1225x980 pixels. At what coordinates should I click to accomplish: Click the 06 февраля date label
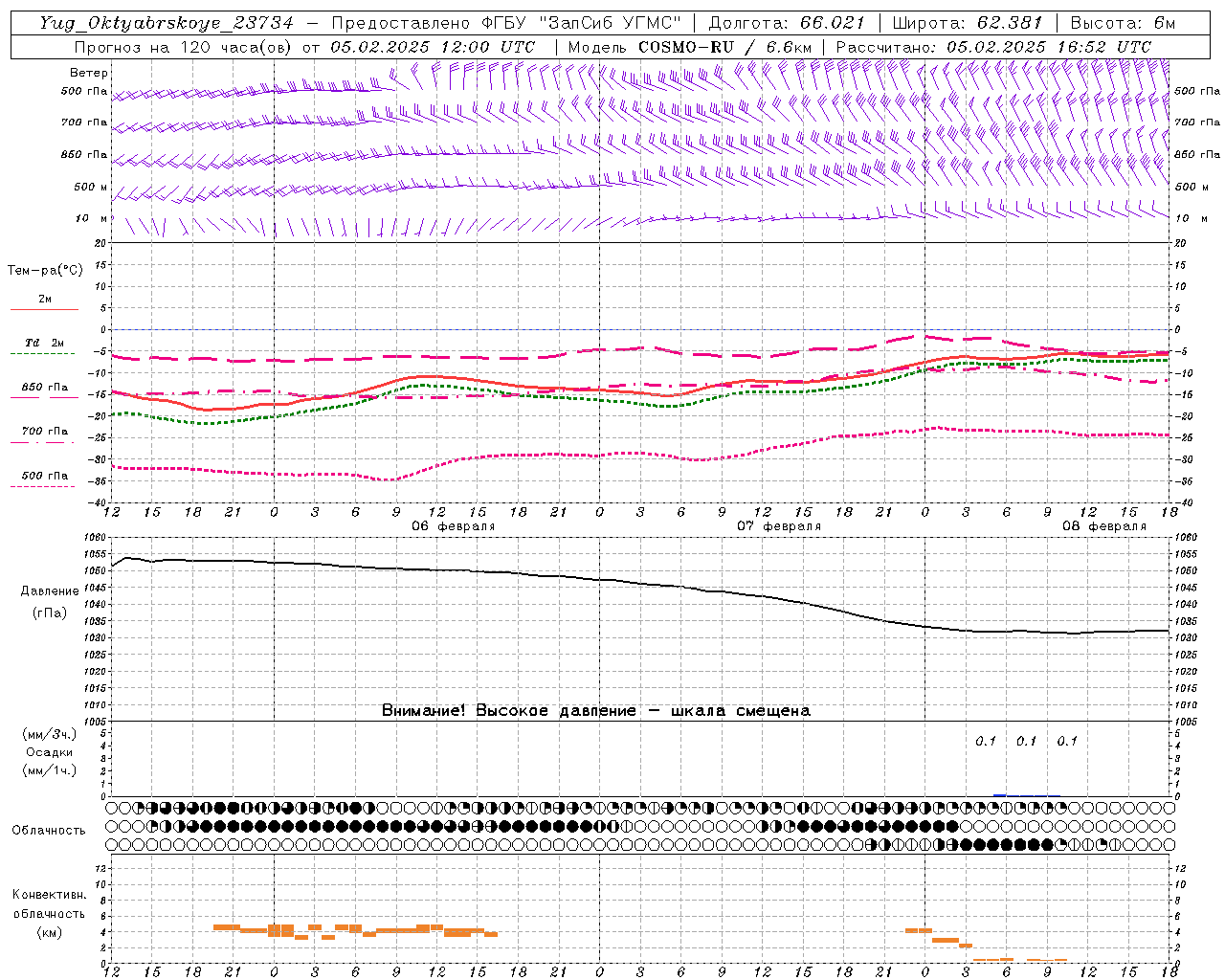[x=454, y=526]
